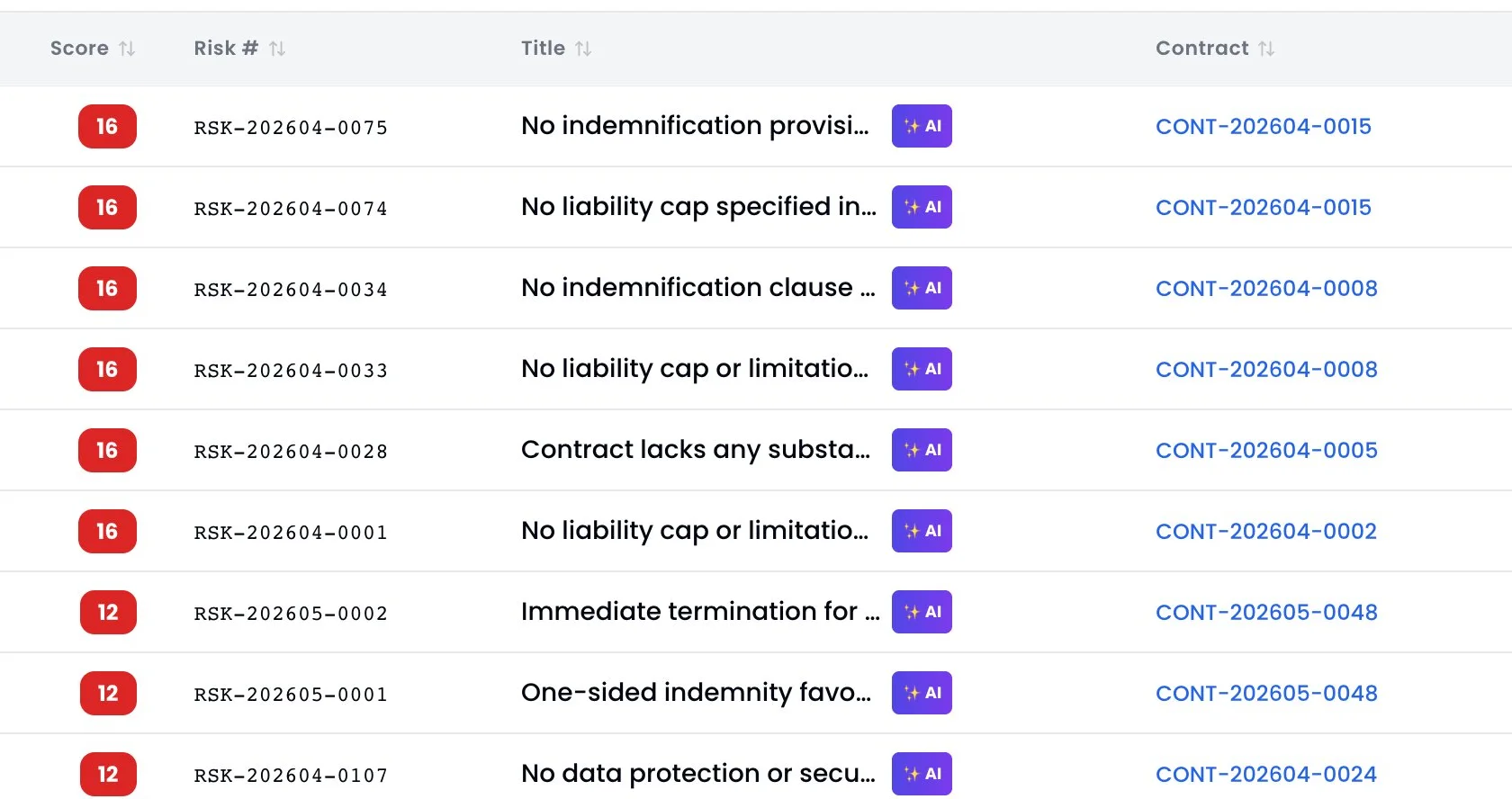Image resolution: width=1512 pixels, height=799 pixels.
Task: Select risk number RSK-202604-0034
Action: (291, 290)
